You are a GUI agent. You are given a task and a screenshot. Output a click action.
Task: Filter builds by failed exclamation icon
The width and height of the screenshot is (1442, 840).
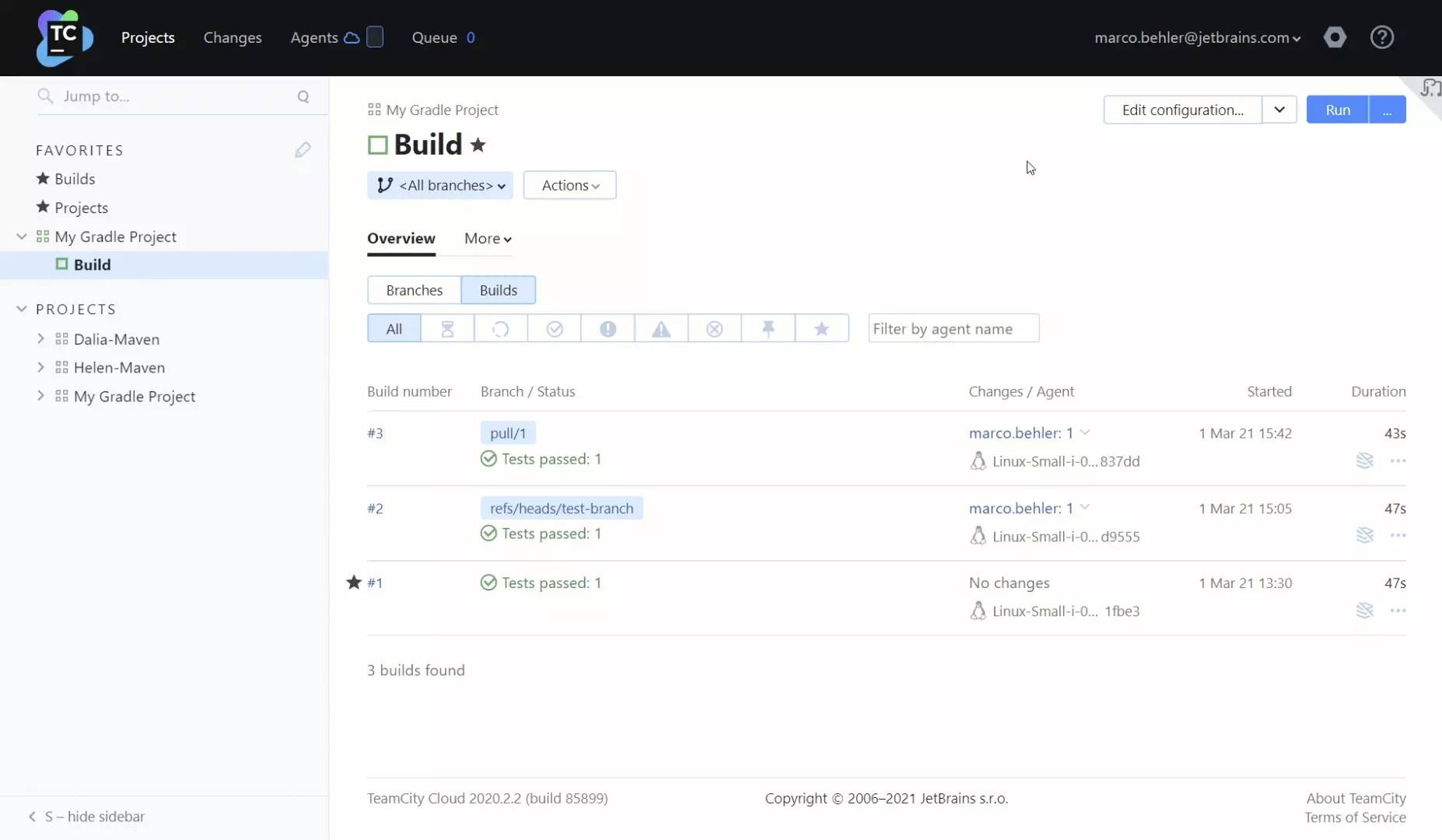pos(607,329)
